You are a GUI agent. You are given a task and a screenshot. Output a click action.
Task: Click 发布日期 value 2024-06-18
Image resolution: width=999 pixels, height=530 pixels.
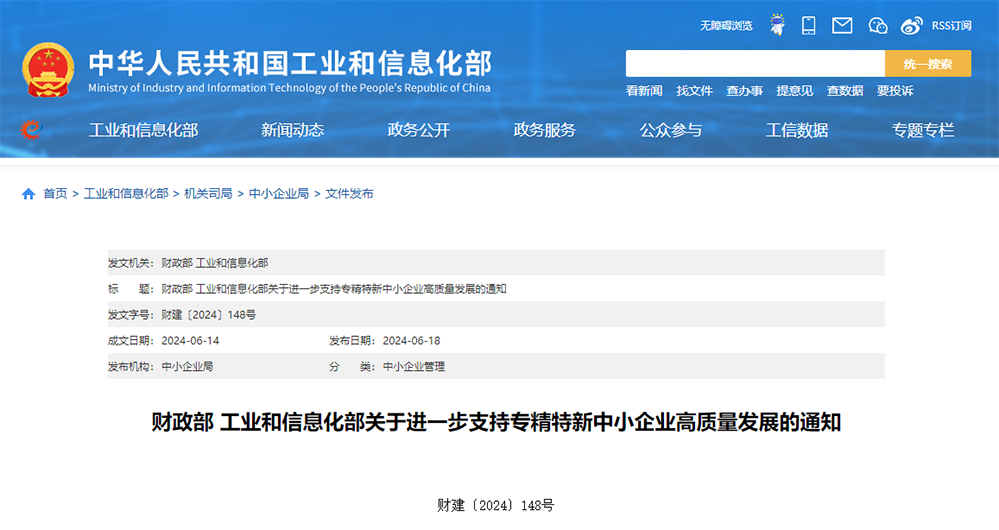[x=412, y=341]
